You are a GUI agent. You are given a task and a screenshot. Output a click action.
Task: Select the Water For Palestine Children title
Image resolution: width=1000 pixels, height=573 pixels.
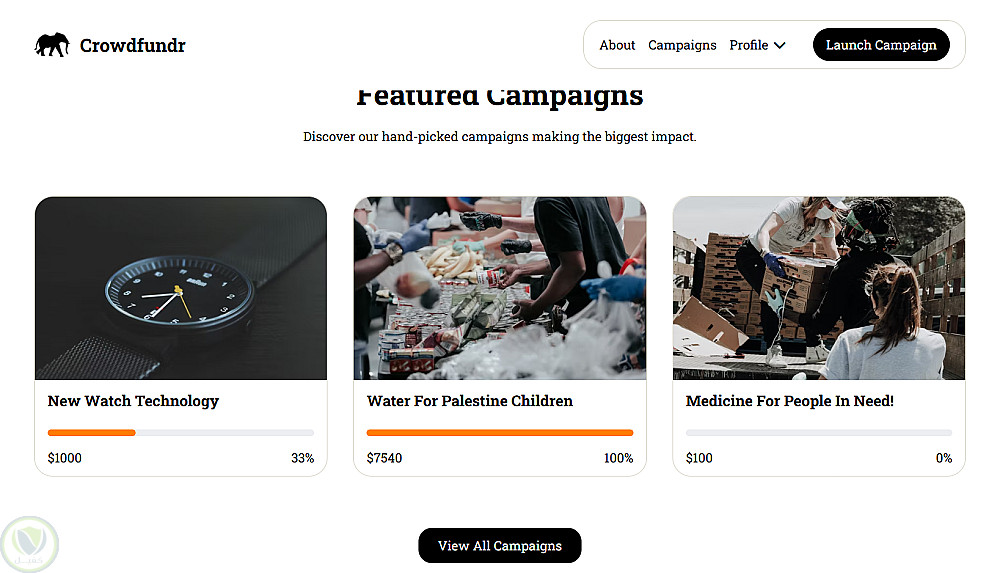(470, 401)
